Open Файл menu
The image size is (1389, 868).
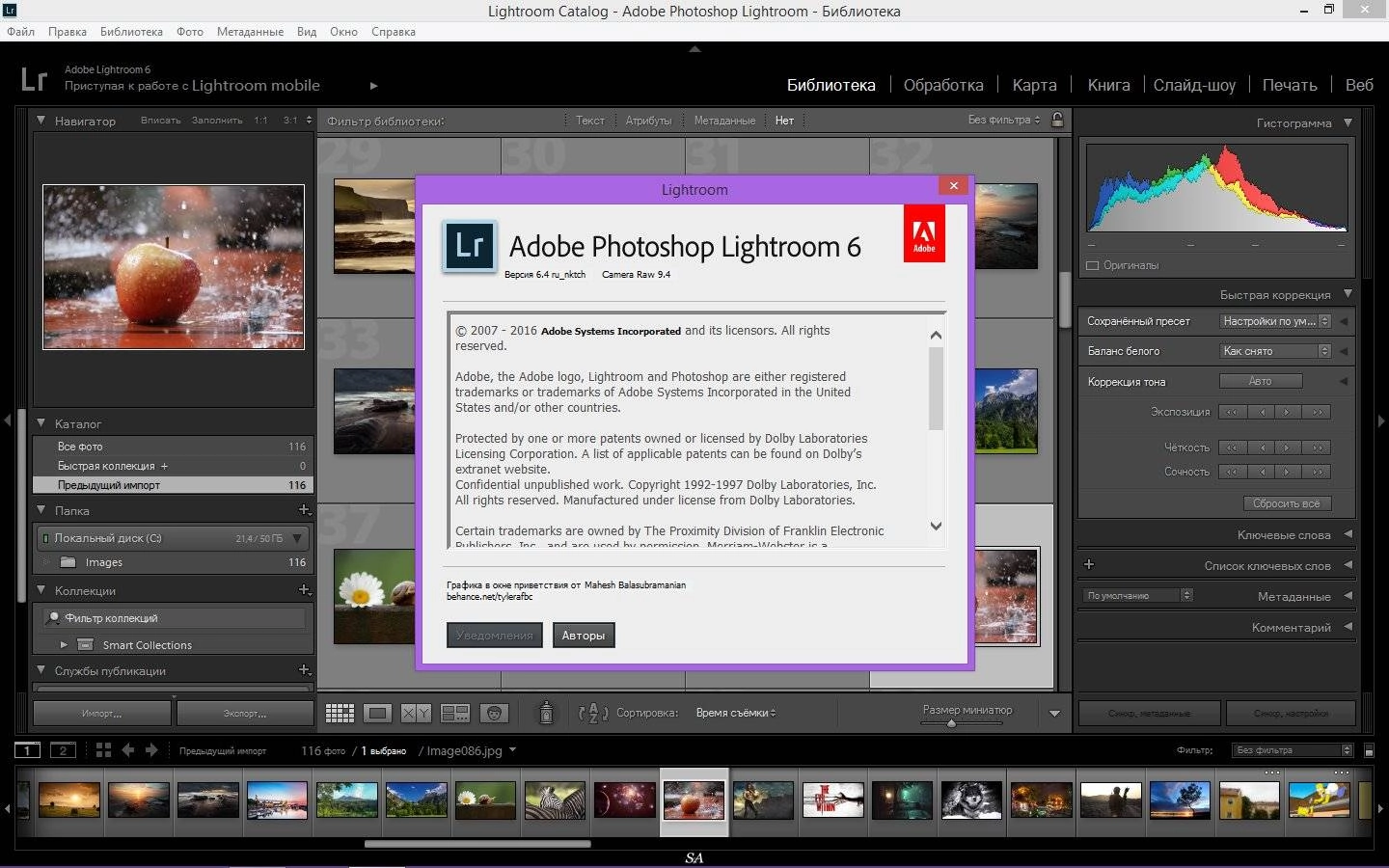(20, 32)
